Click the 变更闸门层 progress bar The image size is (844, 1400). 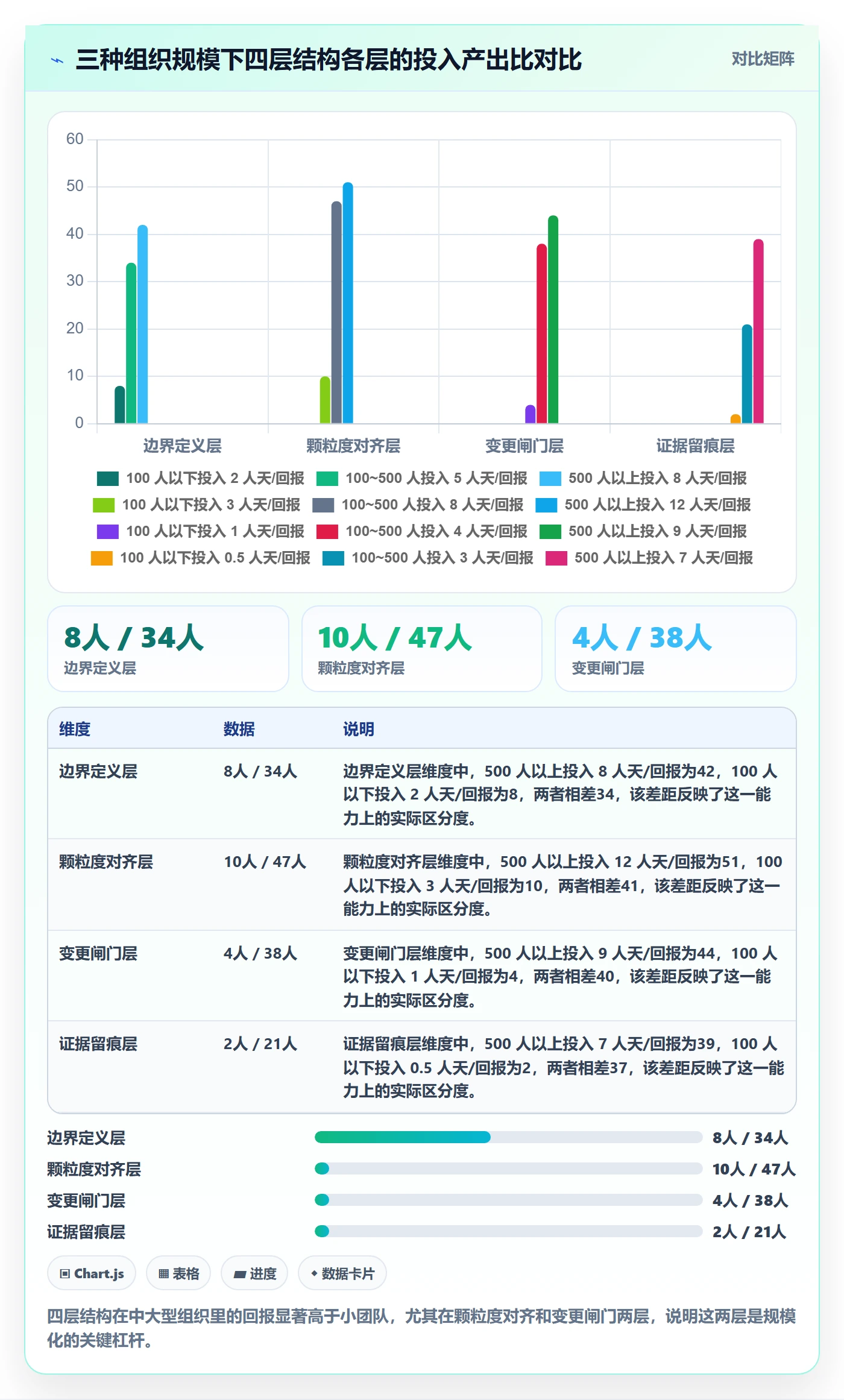(508, 1200)
